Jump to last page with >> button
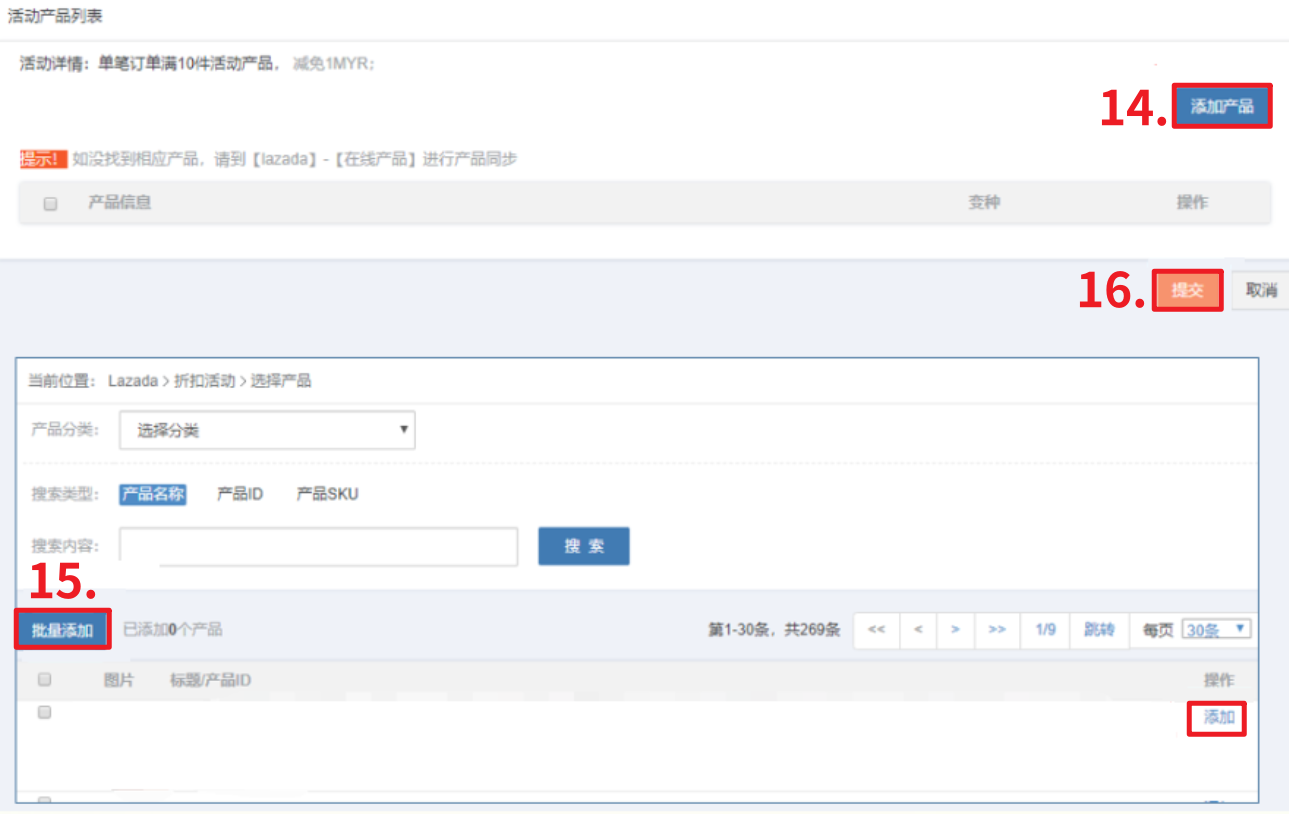 point(996,630)
